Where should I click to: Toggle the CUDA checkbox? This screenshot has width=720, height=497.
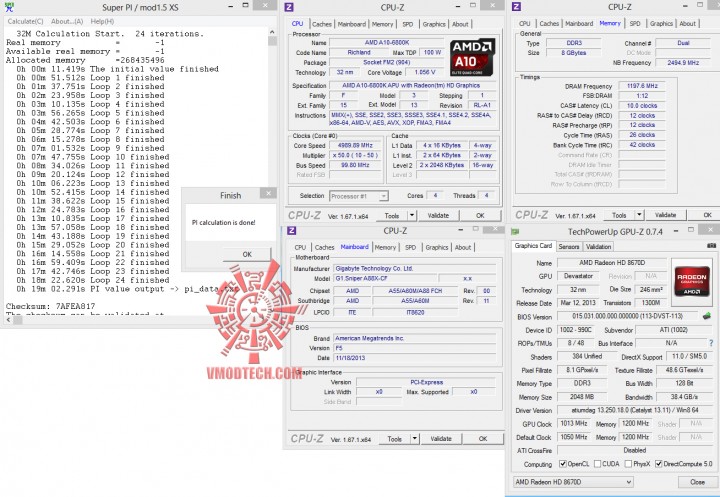click(x=597, y=464)
